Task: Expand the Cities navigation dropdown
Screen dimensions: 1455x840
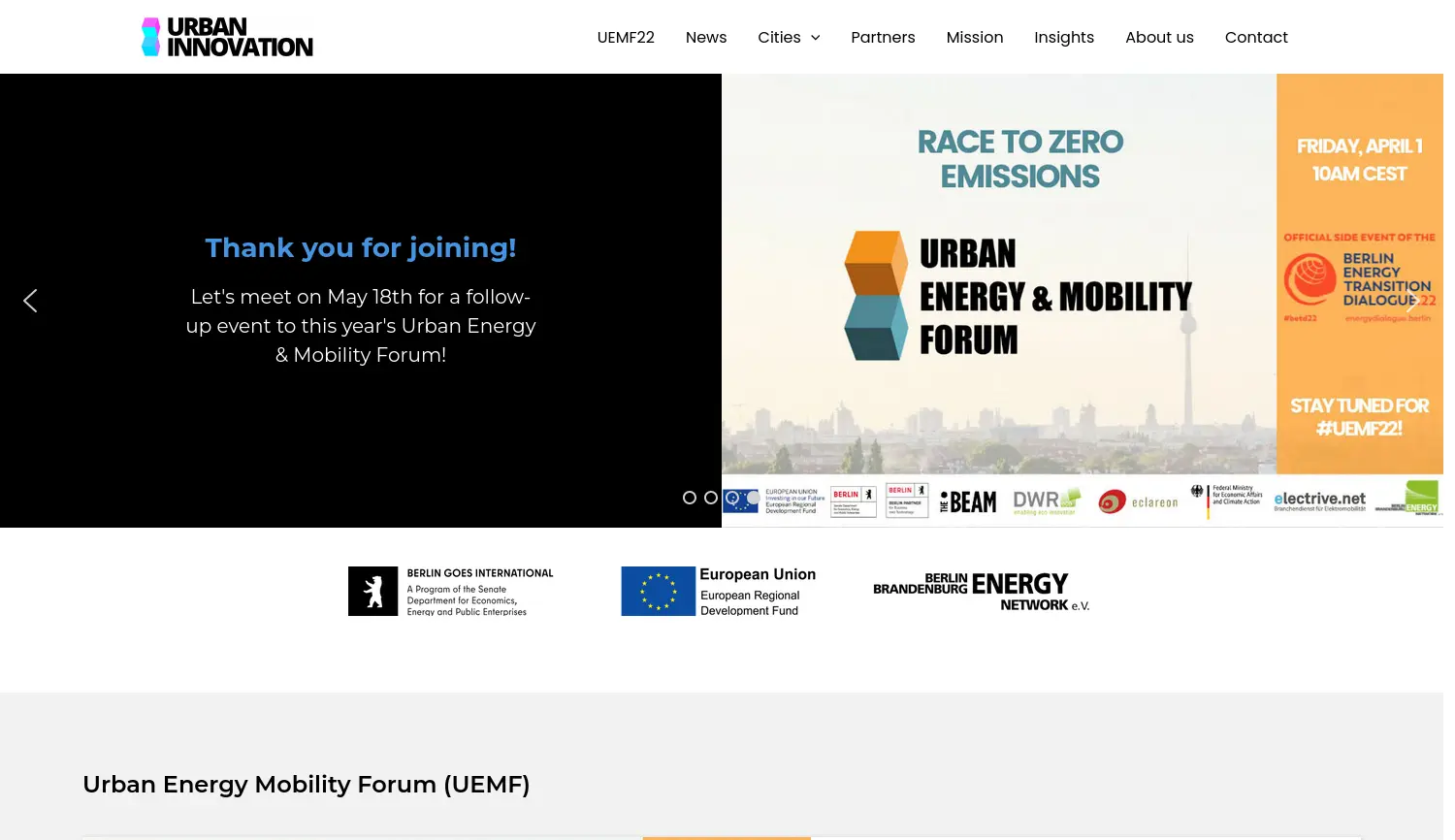Action: (x=789, y=37)
